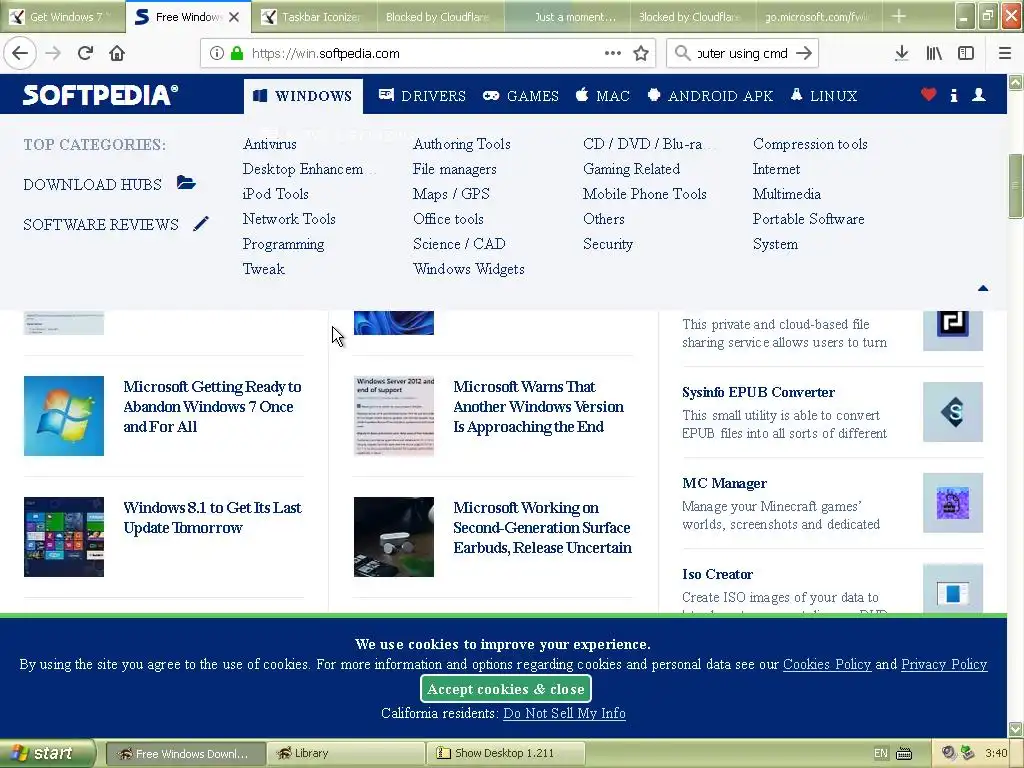Open the Sysinfo EPUB Converter icon
This screenshot has height=768, width=1024.
click(953, 412)
